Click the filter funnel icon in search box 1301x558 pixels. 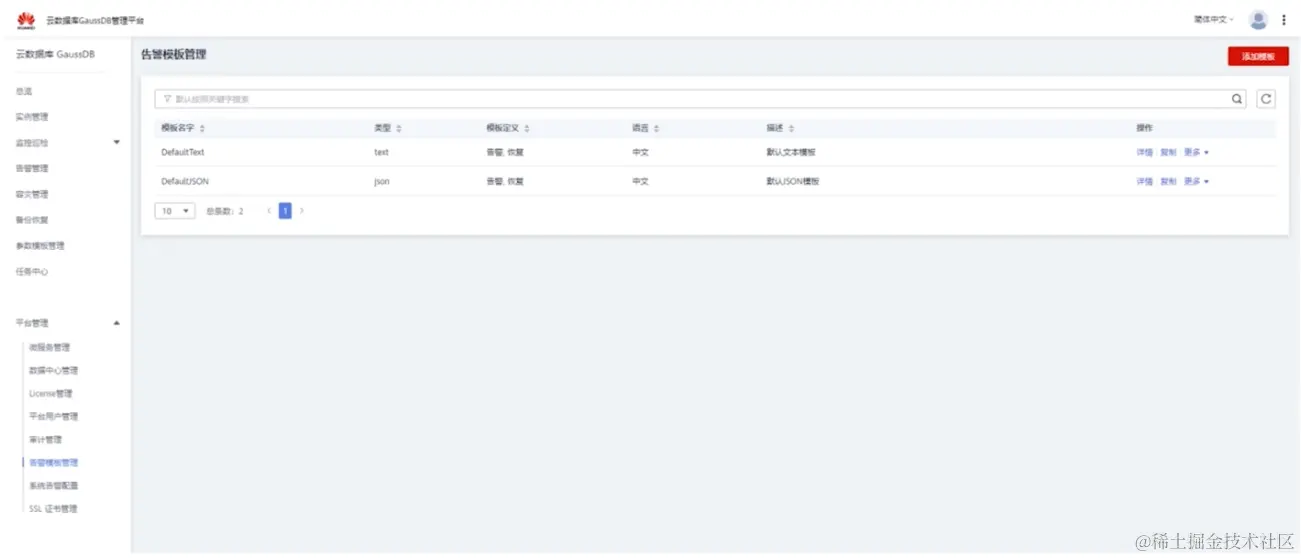(x=167, y=99)
